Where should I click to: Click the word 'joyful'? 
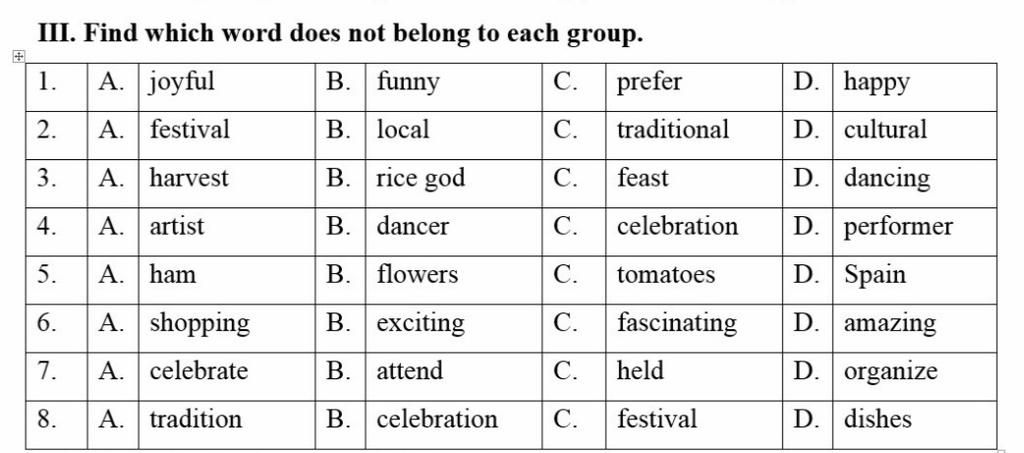coord(182,84)
